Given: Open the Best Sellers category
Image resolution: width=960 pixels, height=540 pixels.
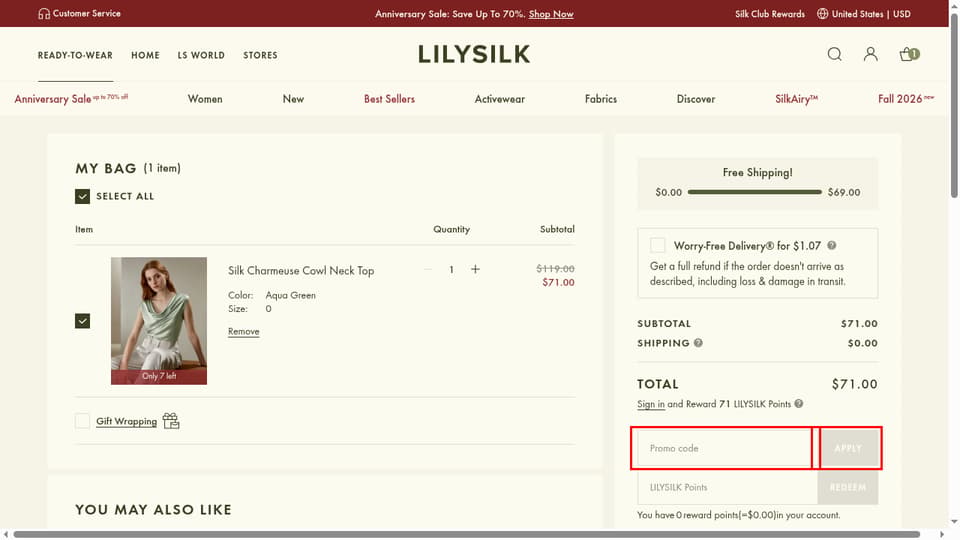Looking at the screenshot, I should [x=389, y=99].
